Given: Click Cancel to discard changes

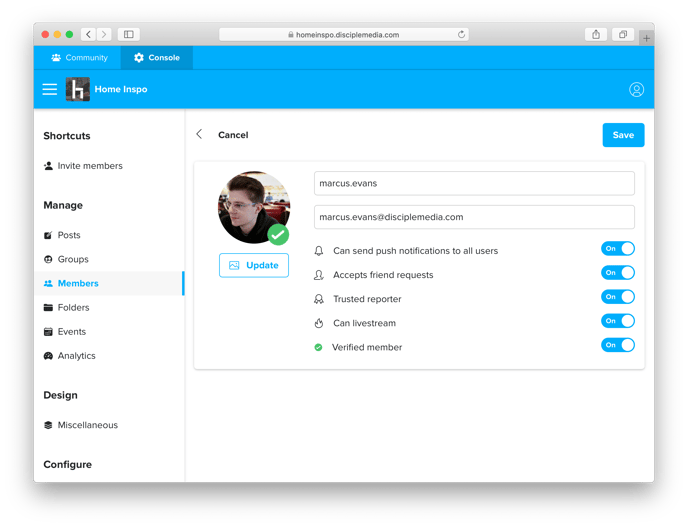Looking at the screenshot, I should point(233,135).
